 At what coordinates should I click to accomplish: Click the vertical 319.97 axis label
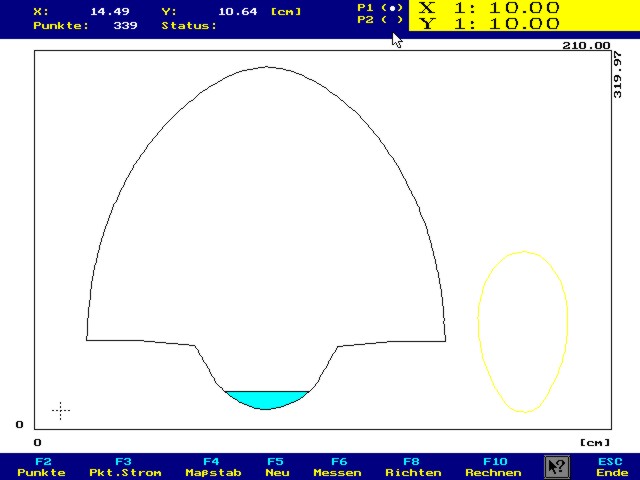(x=618, y=75)
